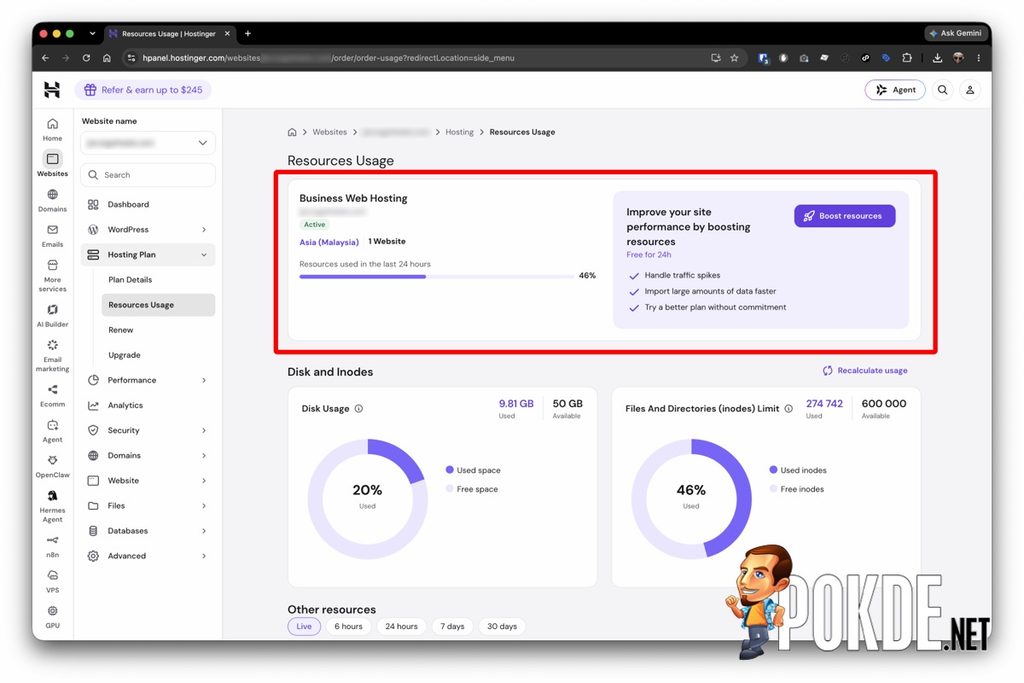This screenshot has height=683, width=1024.
Task: Expand the Advanced menu
Action: (x=148, y=556)
